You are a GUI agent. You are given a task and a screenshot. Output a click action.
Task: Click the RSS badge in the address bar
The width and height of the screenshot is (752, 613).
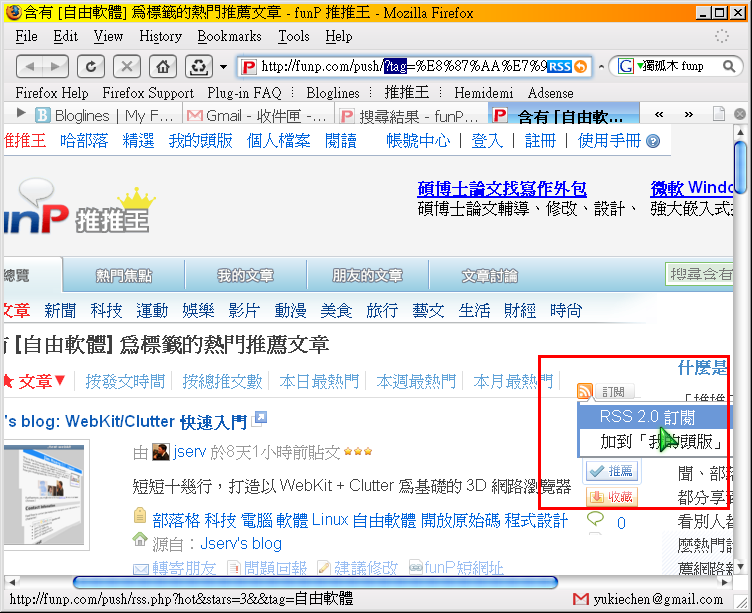coord(560,66)
